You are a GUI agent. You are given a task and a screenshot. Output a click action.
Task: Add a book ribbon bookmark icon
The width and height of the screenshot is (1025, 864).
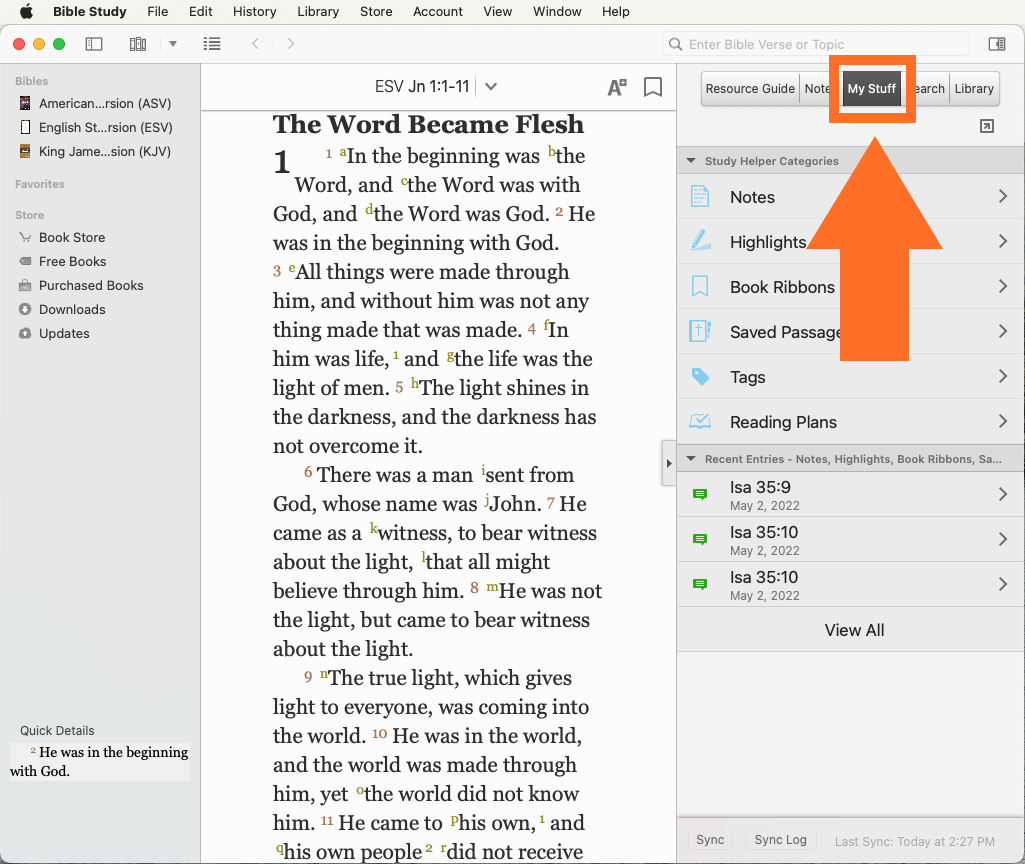653,87
